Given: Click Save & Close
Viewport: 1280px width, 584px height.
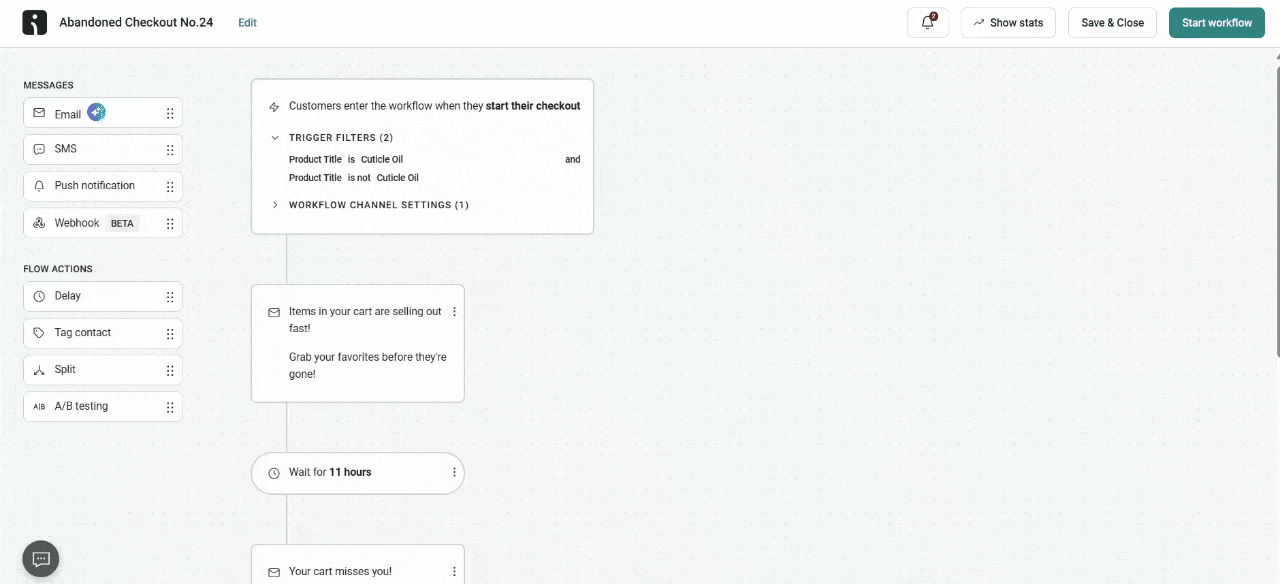Looking at the screenshot, I should tap(1112, 23).
